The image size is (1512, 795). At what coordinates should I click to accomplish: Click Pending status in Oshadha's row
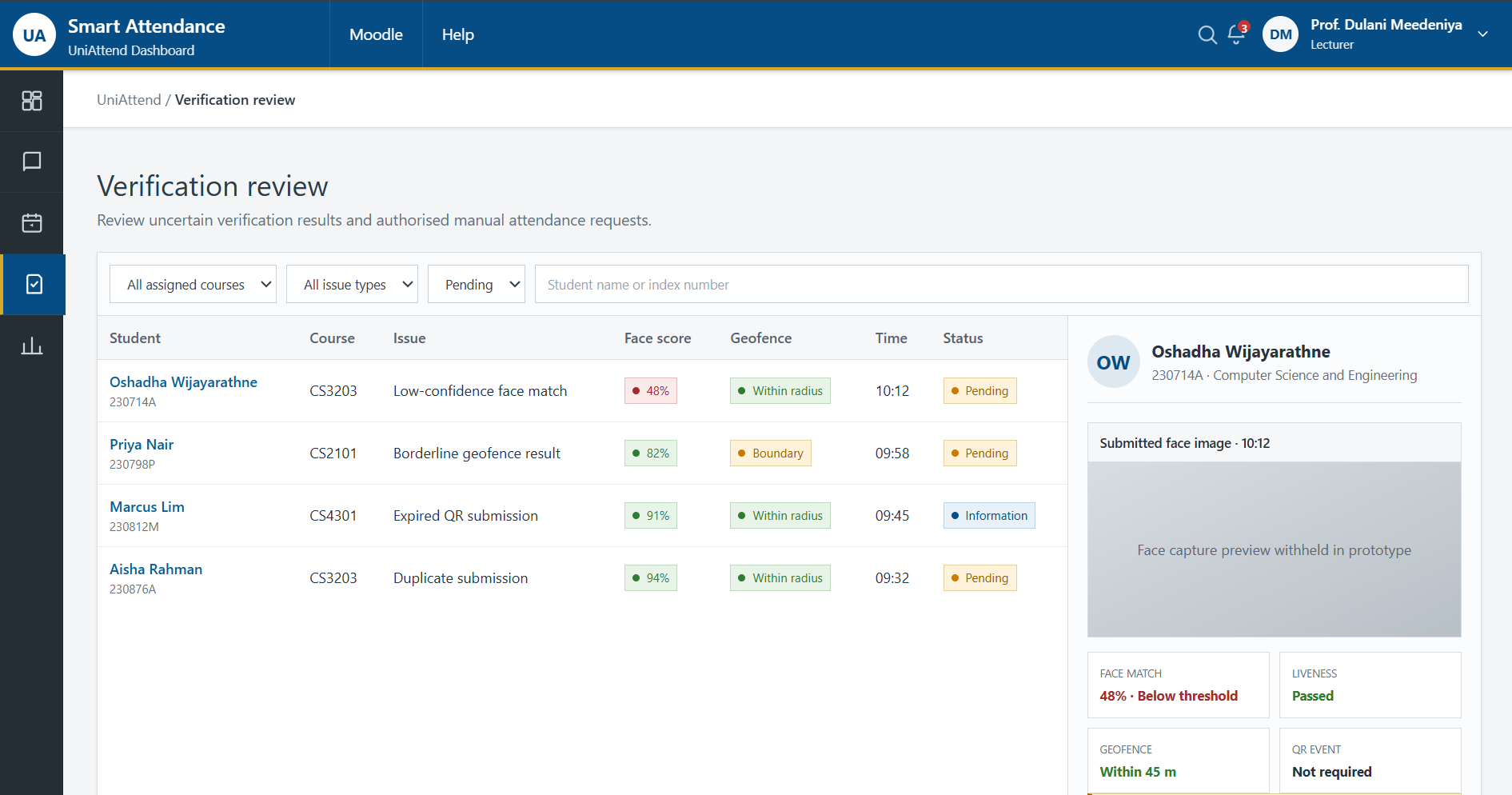tap(979, 390)
